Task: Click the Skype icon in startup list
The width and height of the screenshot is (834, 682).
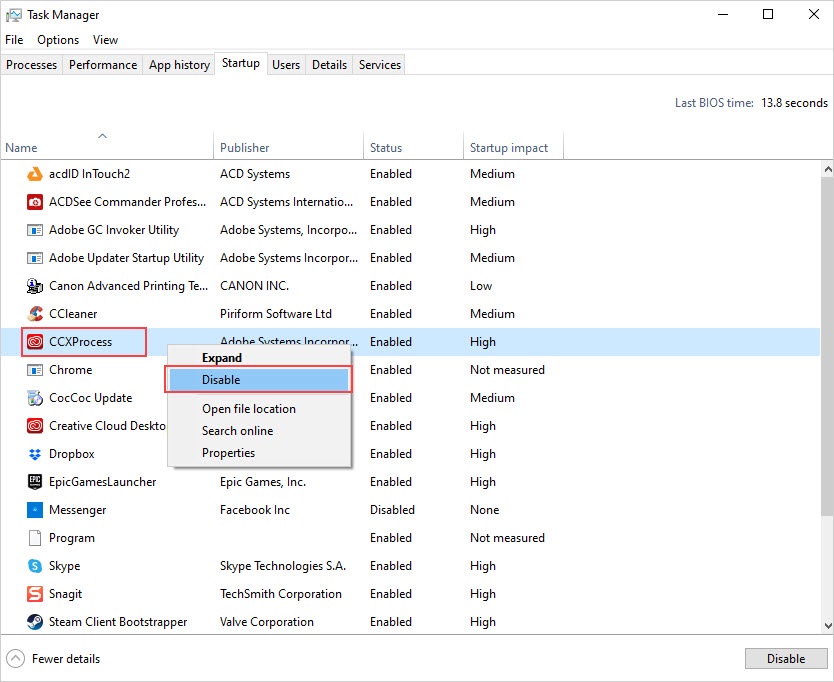Action: coord(34,566)
